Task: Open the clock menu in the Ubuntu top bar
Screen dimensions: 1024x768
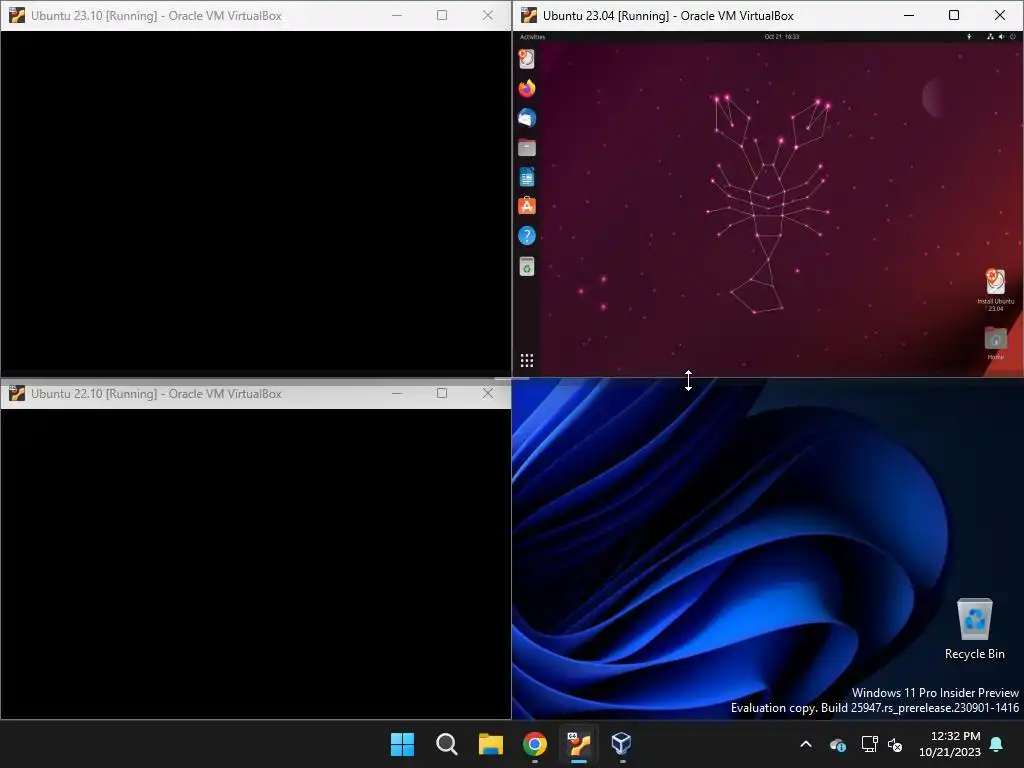Action: tap(782, 37)
